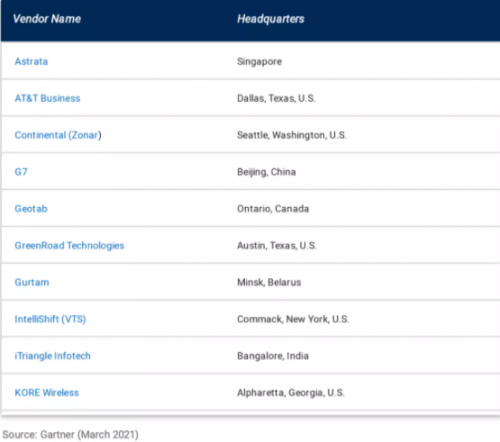Select the Seattle, Washington, U.S. cell
The image size is (500, 442).
tap(292, 135)
